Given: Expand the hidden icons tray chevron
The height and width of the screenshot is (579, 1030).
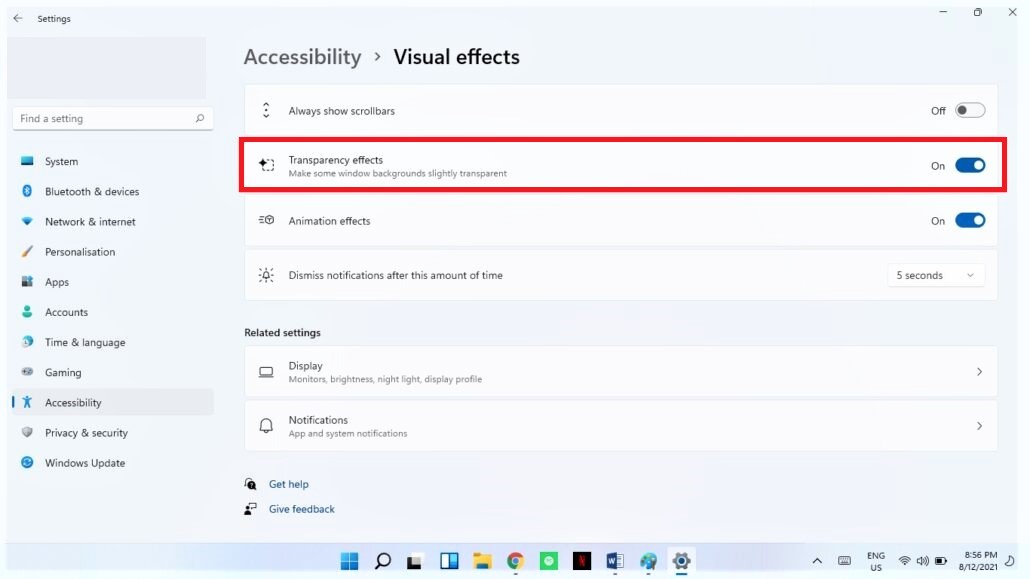Looking at the screenshot, I should [817, 561].
